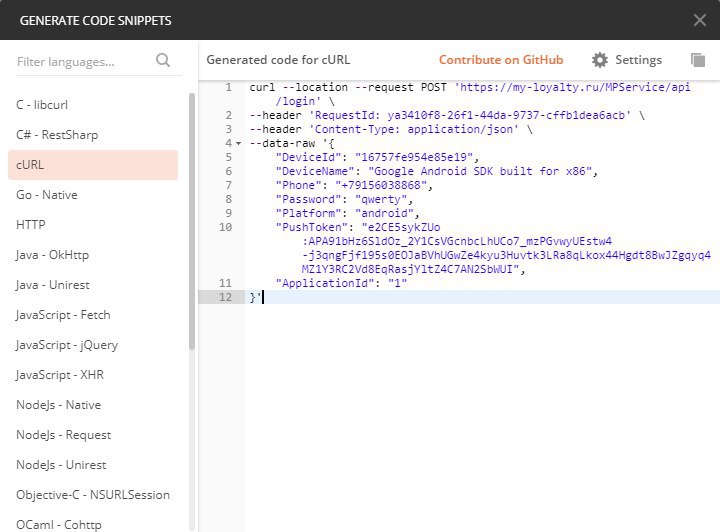Open the Contribute on GitHub link

pos(501,60)
